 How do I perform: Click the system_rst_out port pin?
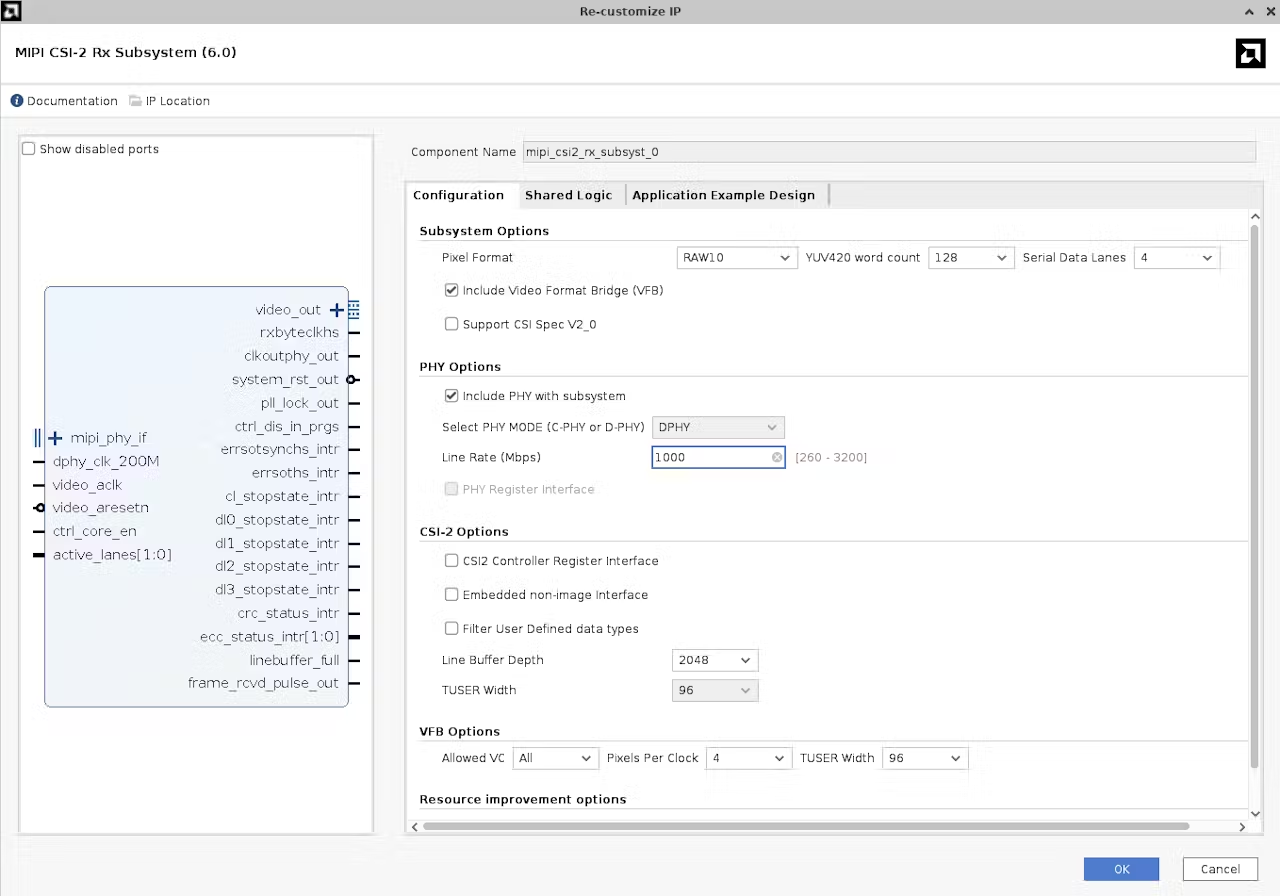coord(352,380)
